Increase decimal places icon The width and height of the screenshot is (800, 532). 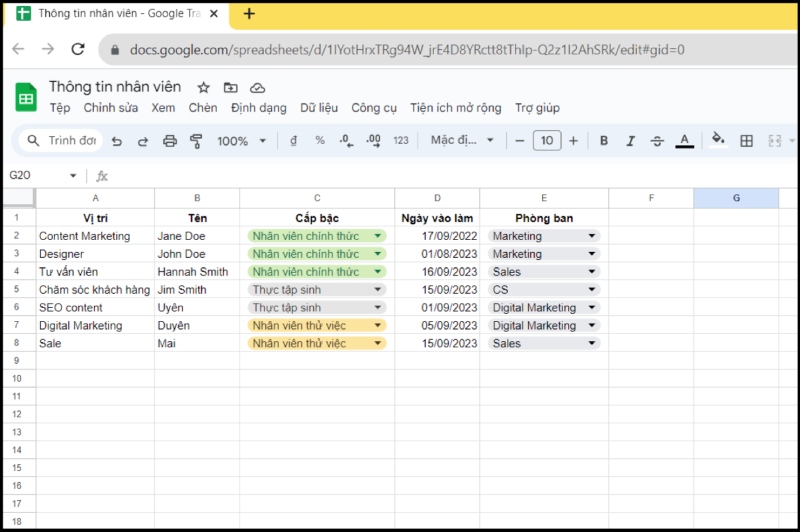point(373,141)
